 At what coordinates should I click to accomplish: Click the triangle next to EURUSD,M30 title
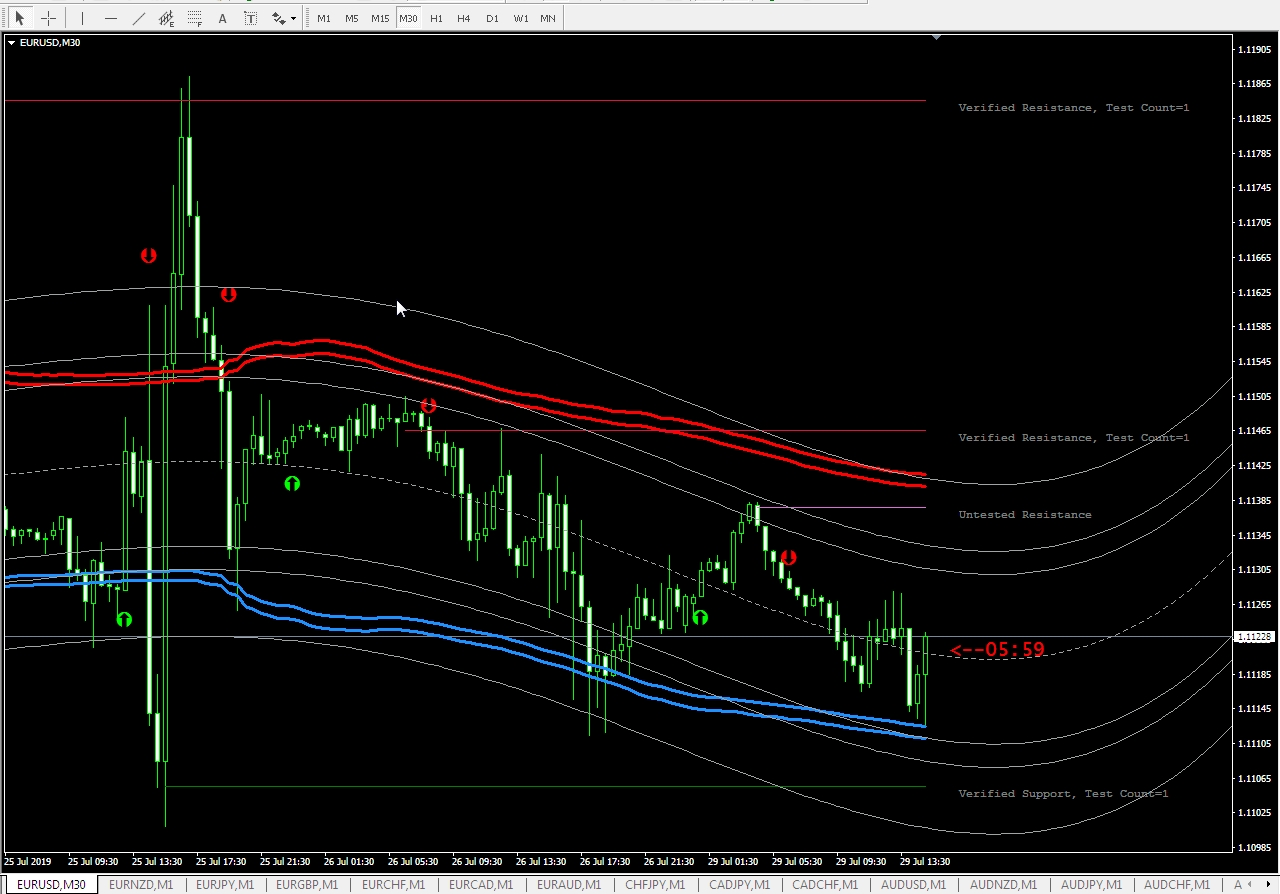pos(11,42)
